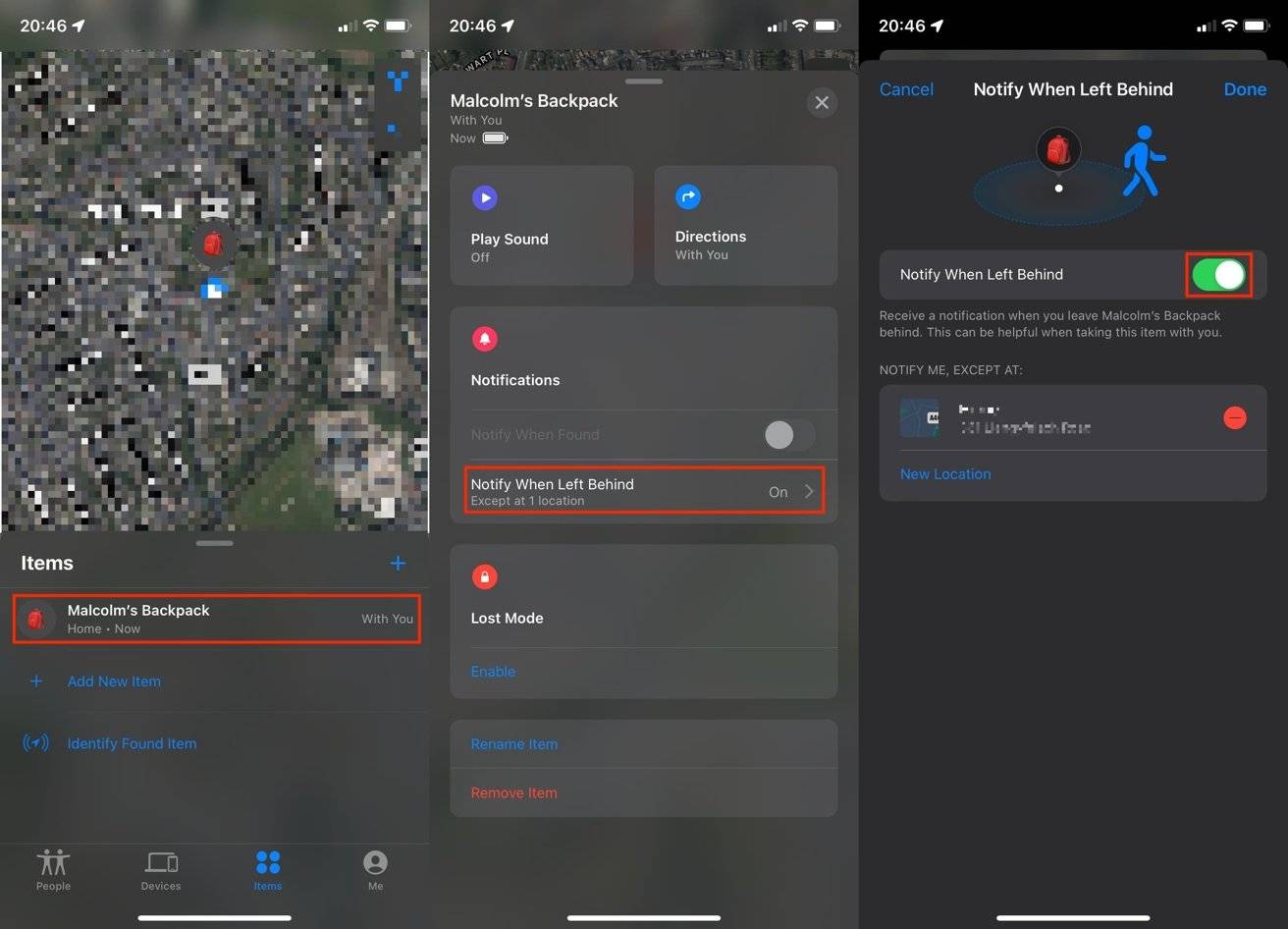Tap Wi-Fi icon in right screen status bar

(x=1229, y=26)
